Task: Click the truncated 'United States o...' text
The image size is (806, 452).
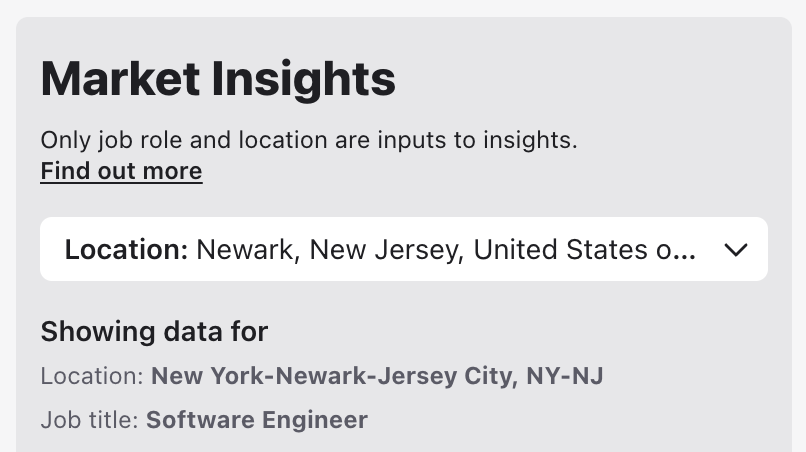Action: click(585, 250)
